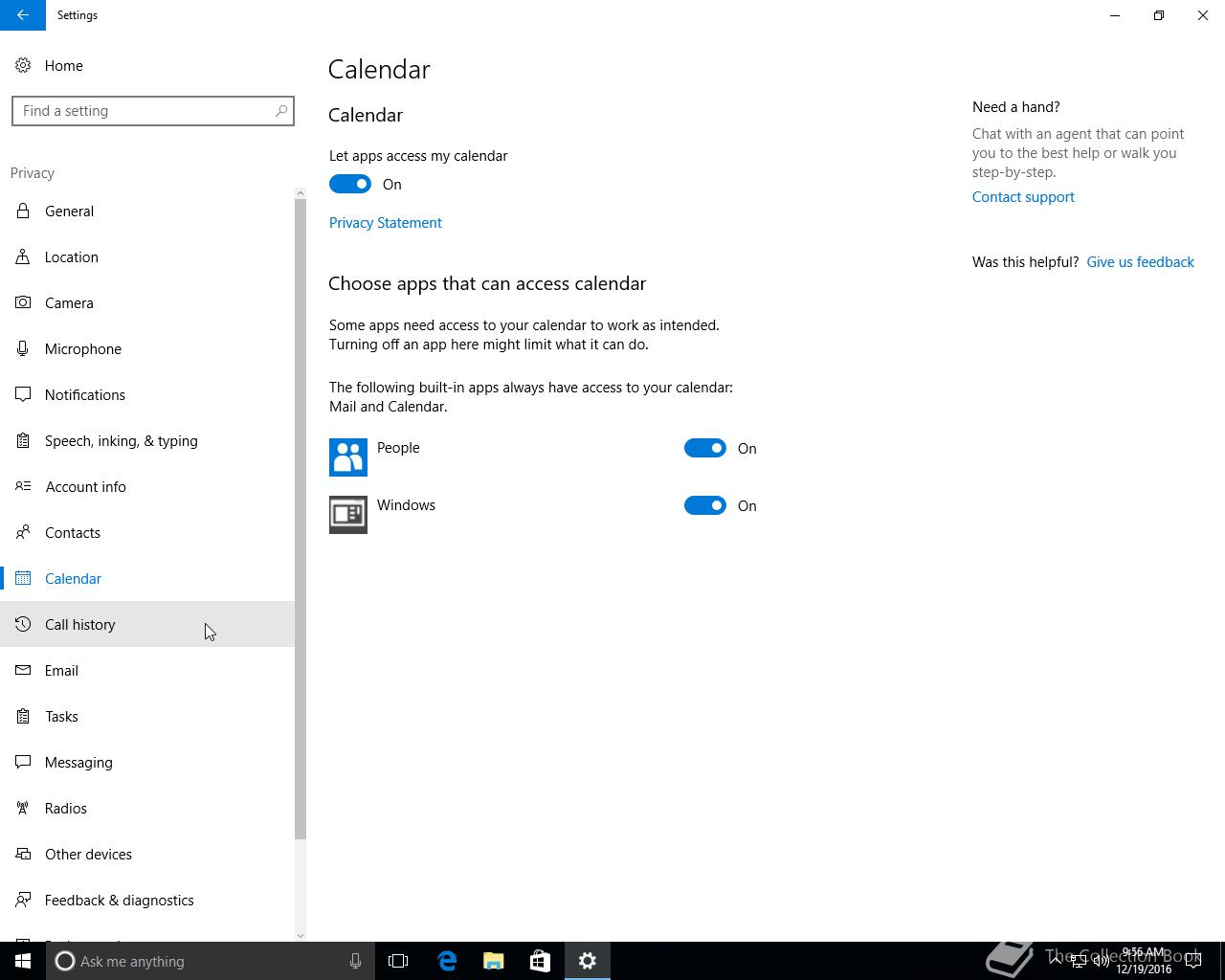This screenshot has width=1225, height=980.
Task: Click the sidebar scrollbar up arrow
Action: [301, 193]
